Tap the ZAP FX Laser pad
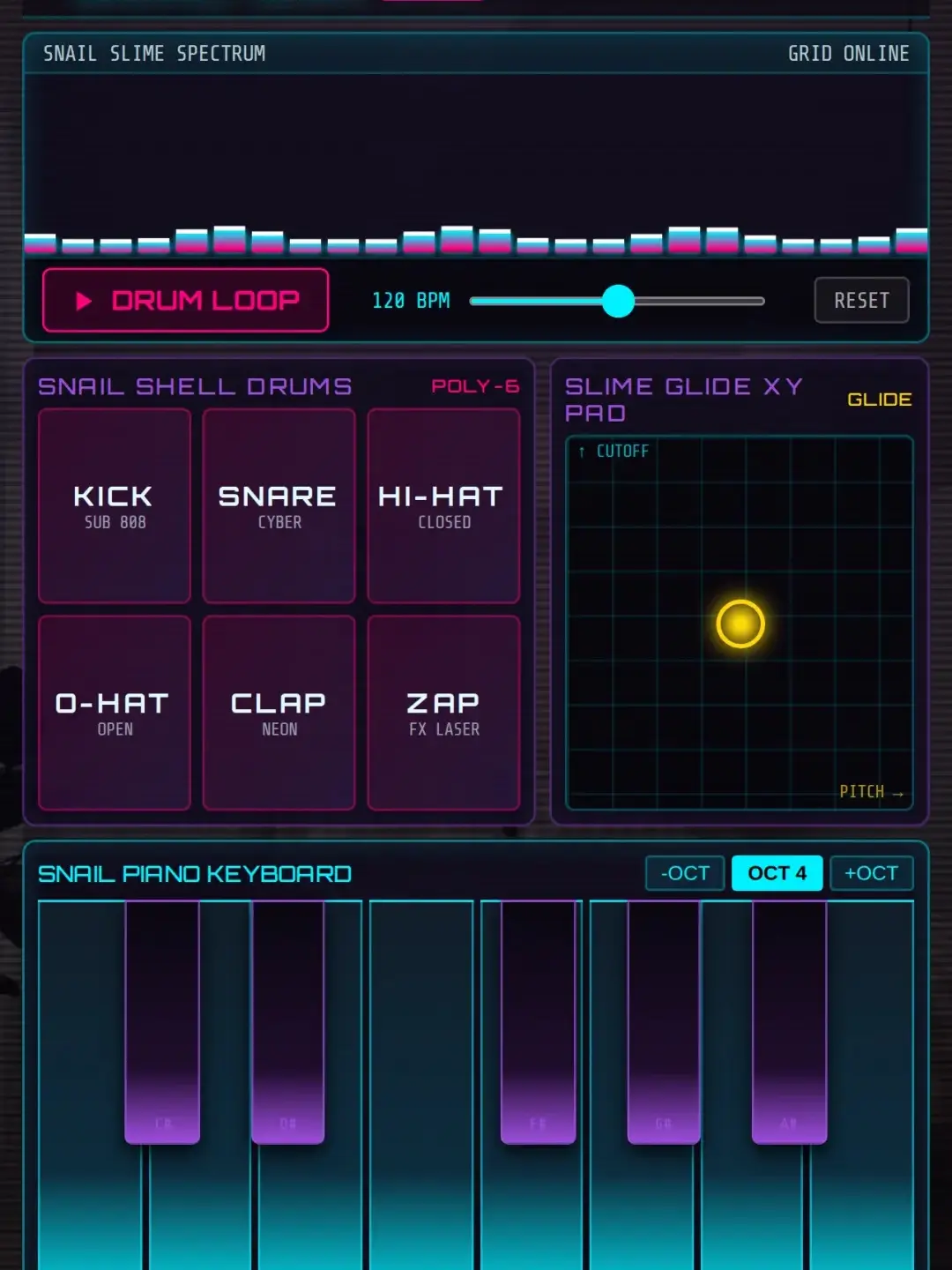Viewport: 952px width, 1270px height. pyautogui.click(x=443, y=713)
